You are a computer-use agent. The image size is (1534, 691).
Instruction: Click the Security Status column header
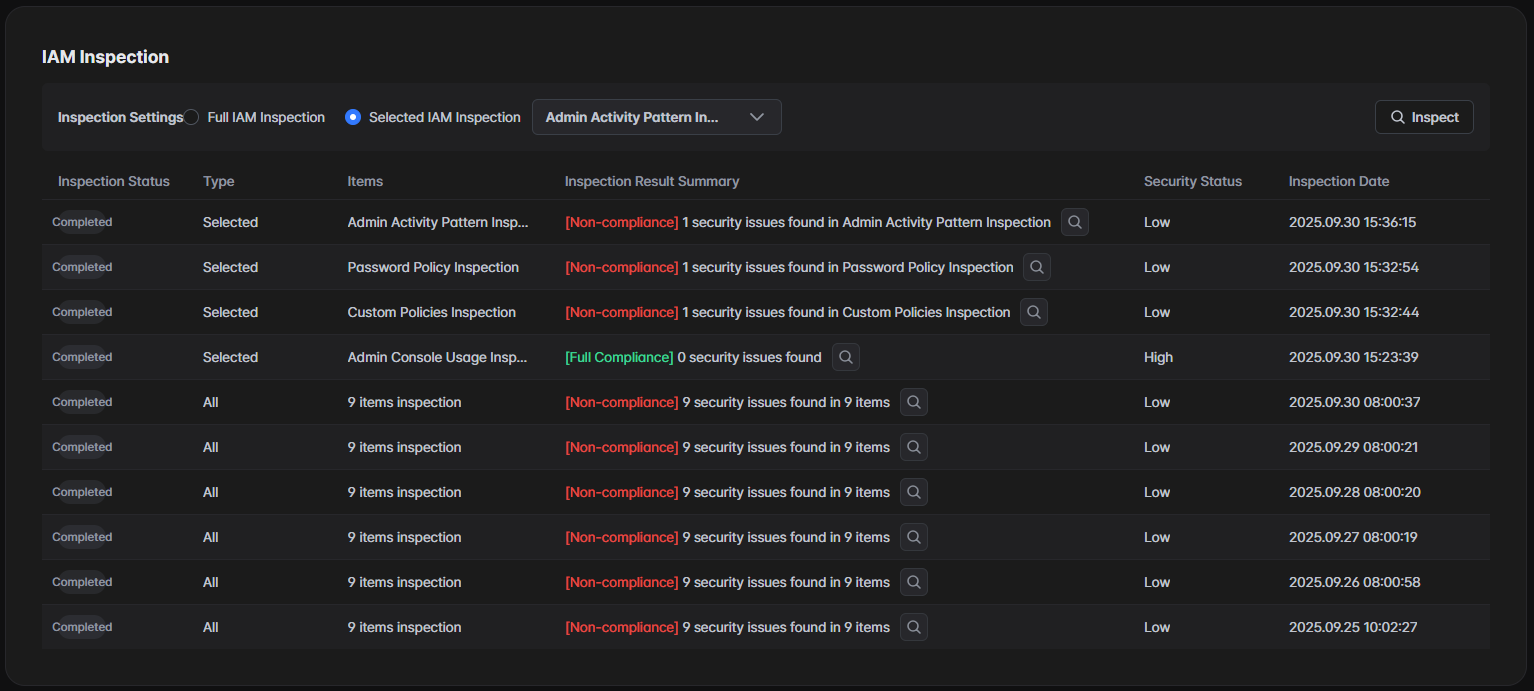coord(1192,181)
